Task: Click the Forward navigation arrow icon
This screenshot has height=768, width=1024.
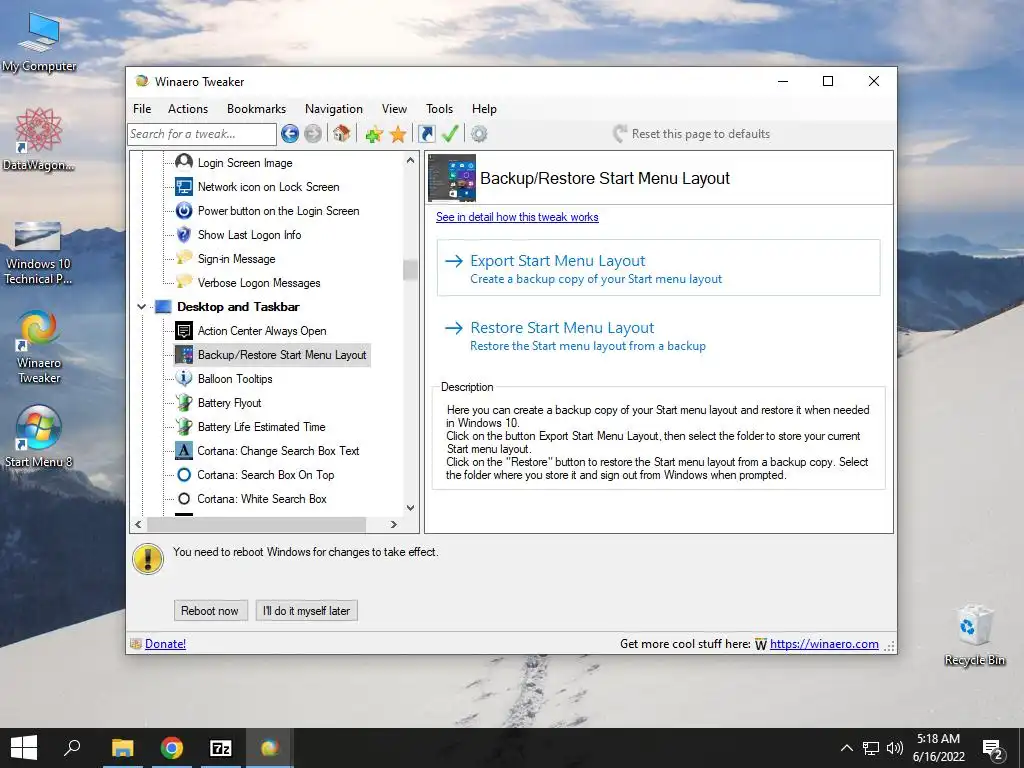Action: (x=313, y=134)
